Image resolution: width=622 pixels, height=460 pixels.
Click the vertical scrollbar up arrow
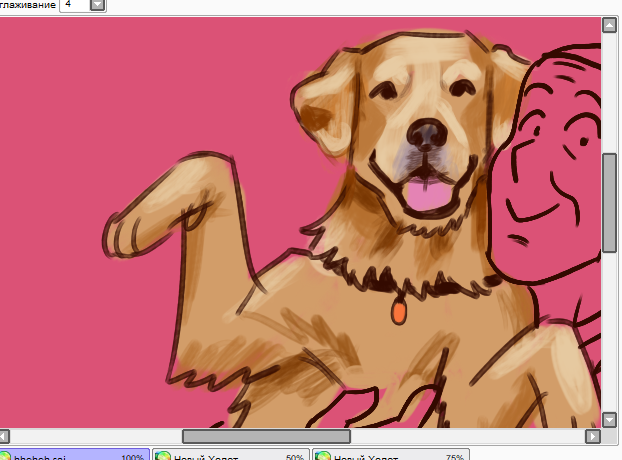pos(609,25)
